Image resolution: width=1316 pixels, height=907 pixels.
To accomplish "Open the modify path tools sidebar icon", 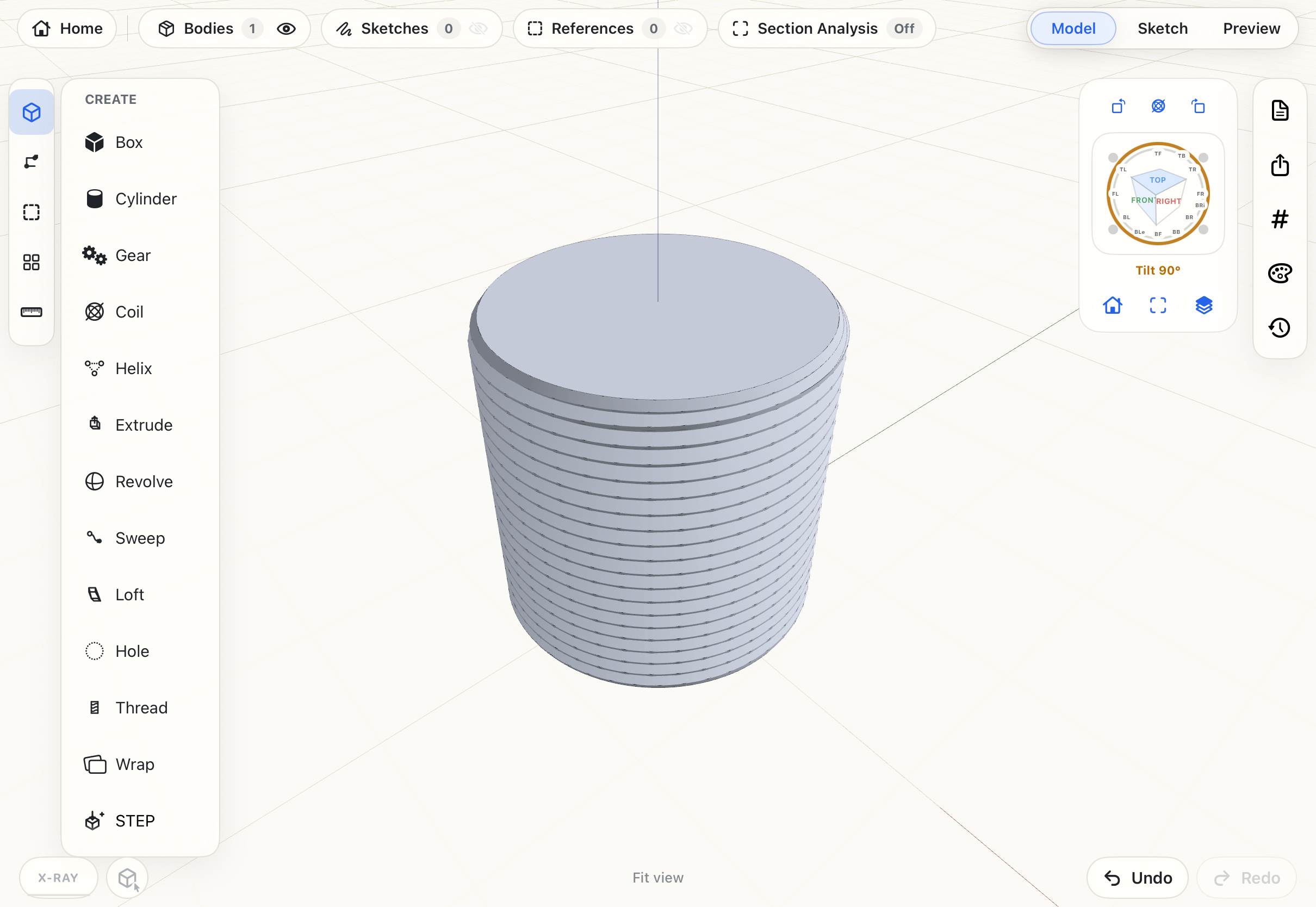I will [31, 162].
